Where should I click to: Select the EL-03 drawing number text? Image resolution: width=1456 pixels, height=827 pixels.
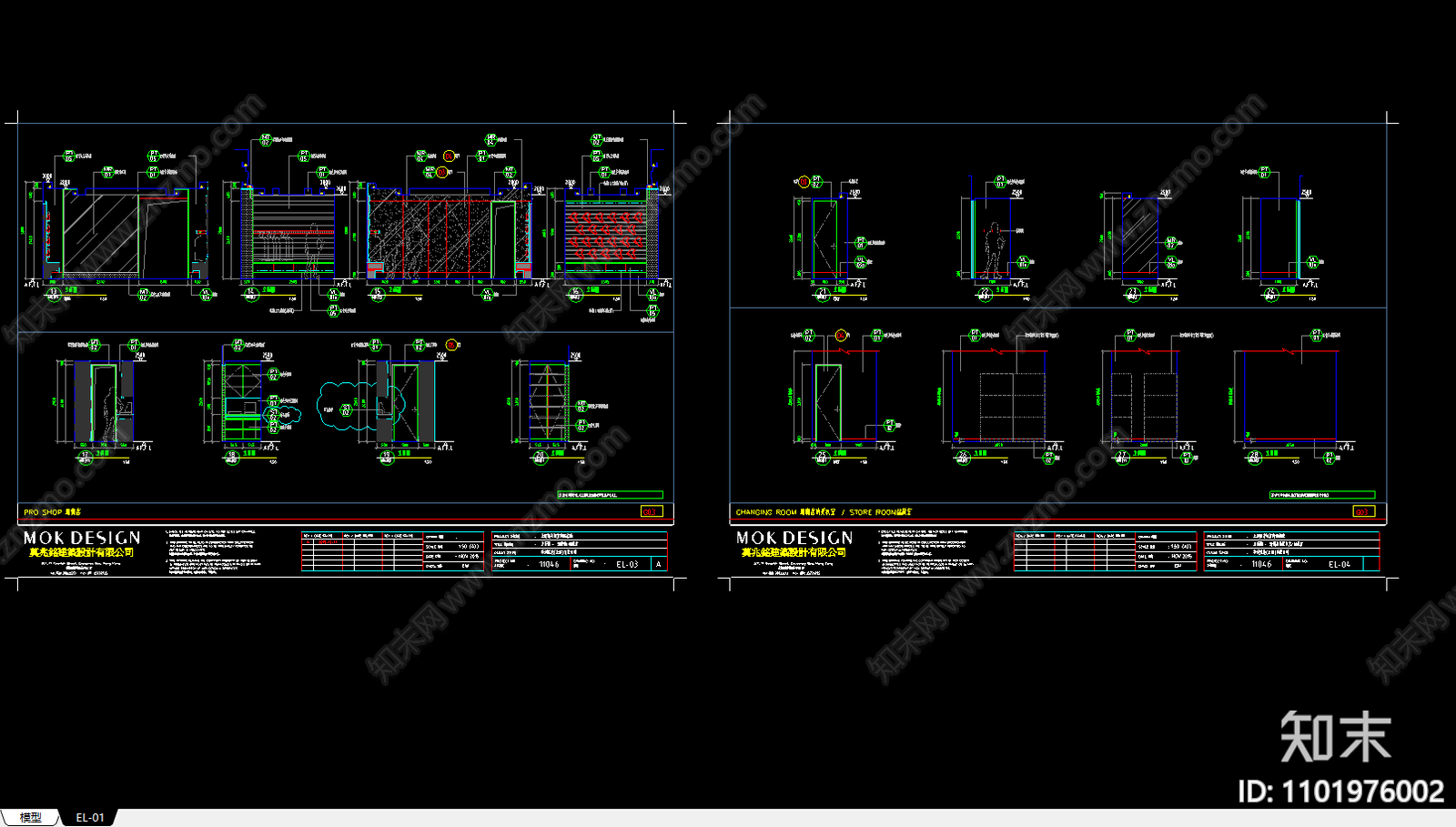click(627, 565)
